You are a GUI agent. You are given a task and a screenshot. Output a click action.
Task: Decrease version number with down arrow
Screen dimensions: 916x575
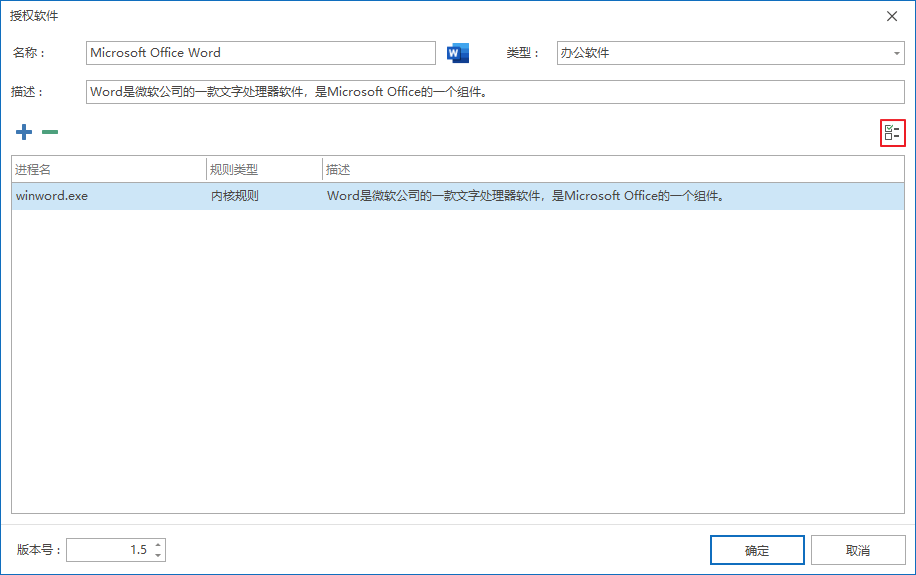[158, 555]
